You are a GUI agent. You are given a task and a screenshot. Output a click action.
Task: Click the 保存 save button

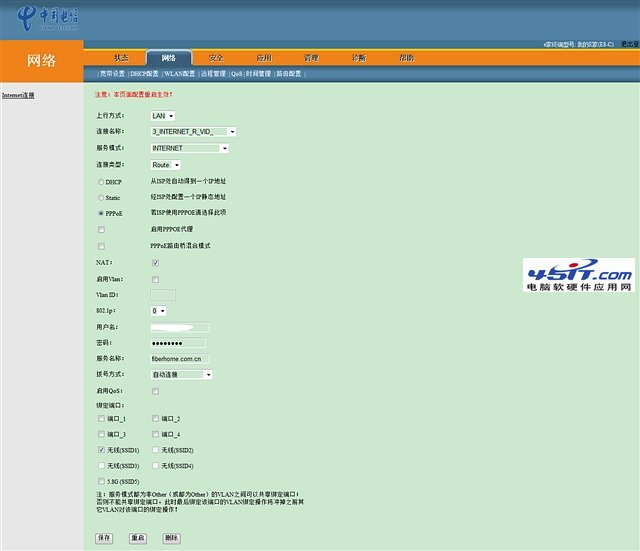pos(104,538)
